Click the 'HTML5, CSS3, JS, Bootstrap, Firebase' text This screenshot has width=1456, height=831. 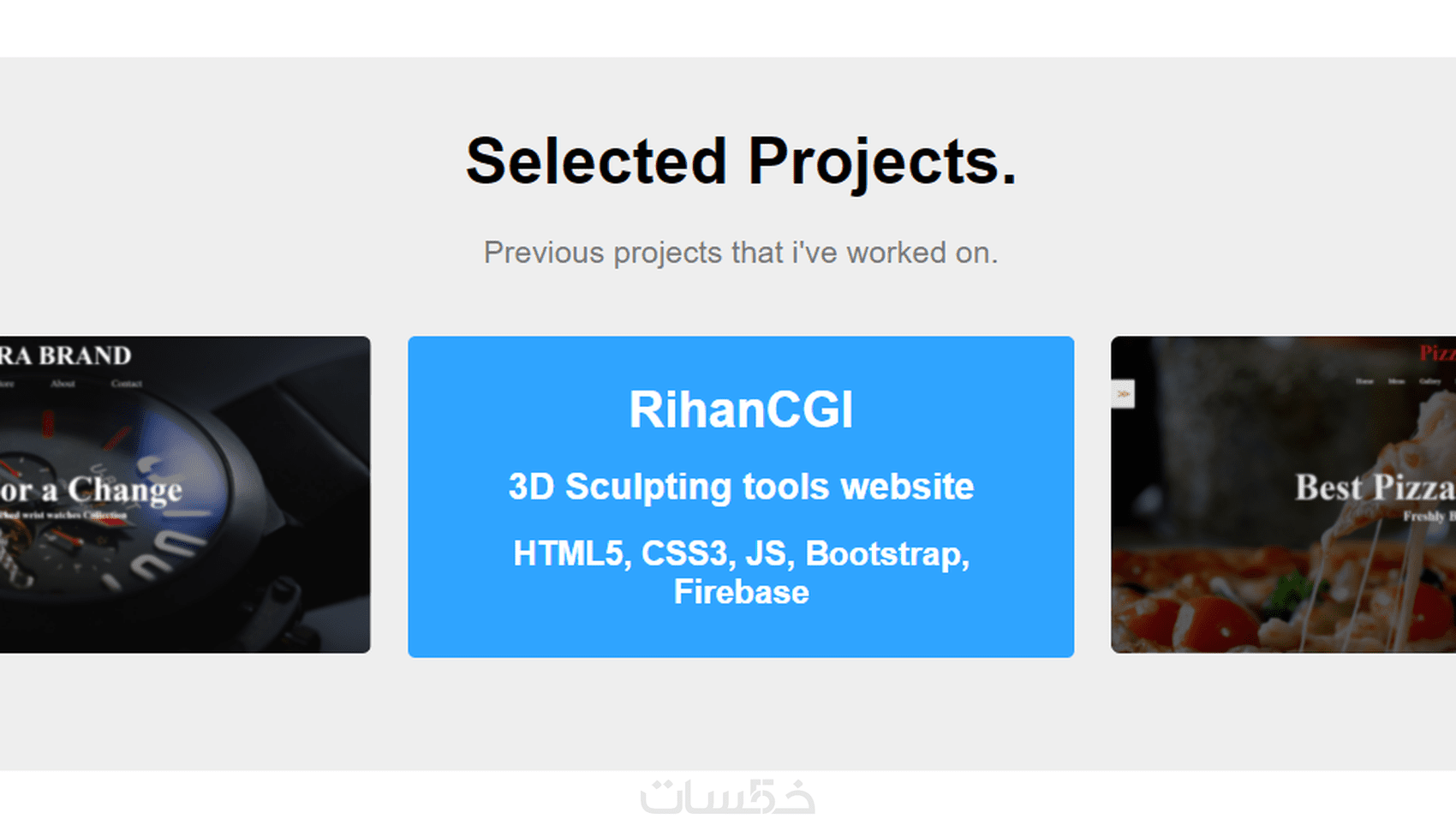pyautogui.click(x=741, y=572)
